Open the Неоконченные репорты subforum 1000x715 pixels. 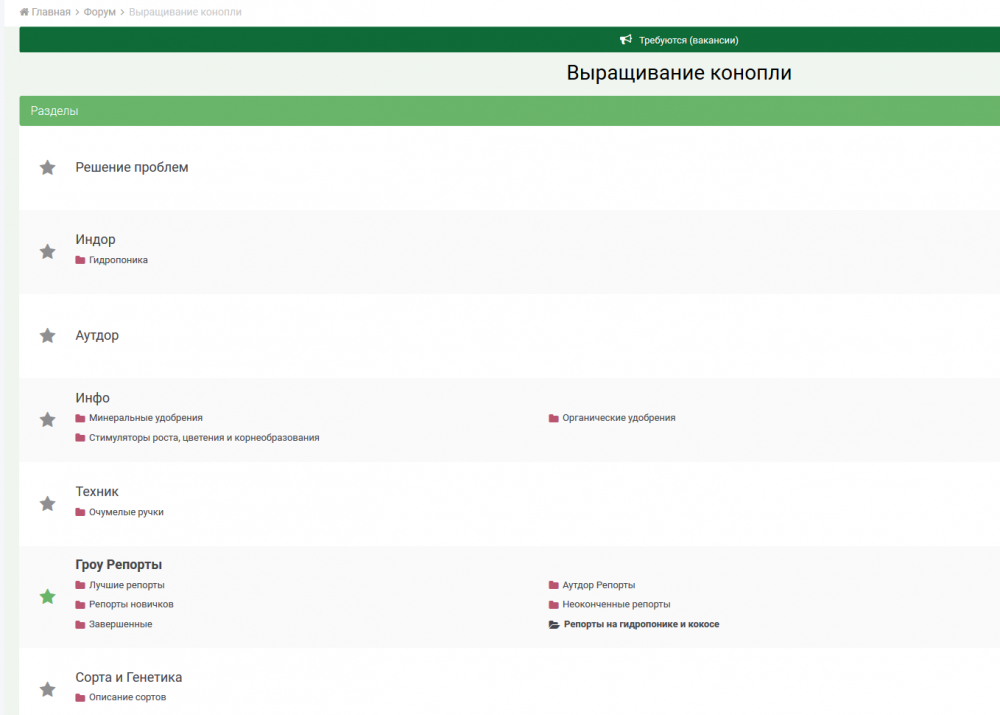click(616, 604)
